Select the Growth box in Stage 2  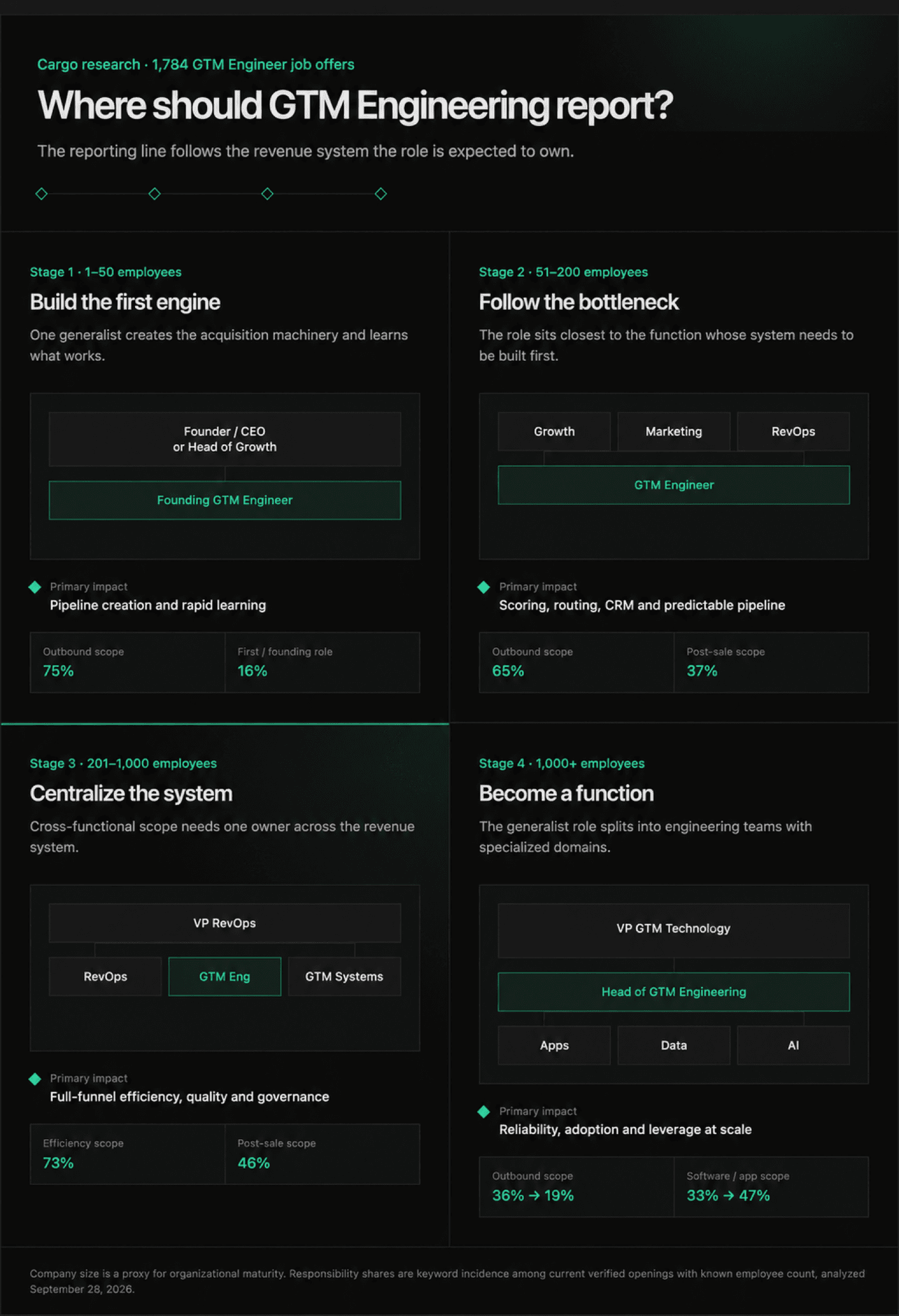[x=554, y=432]
